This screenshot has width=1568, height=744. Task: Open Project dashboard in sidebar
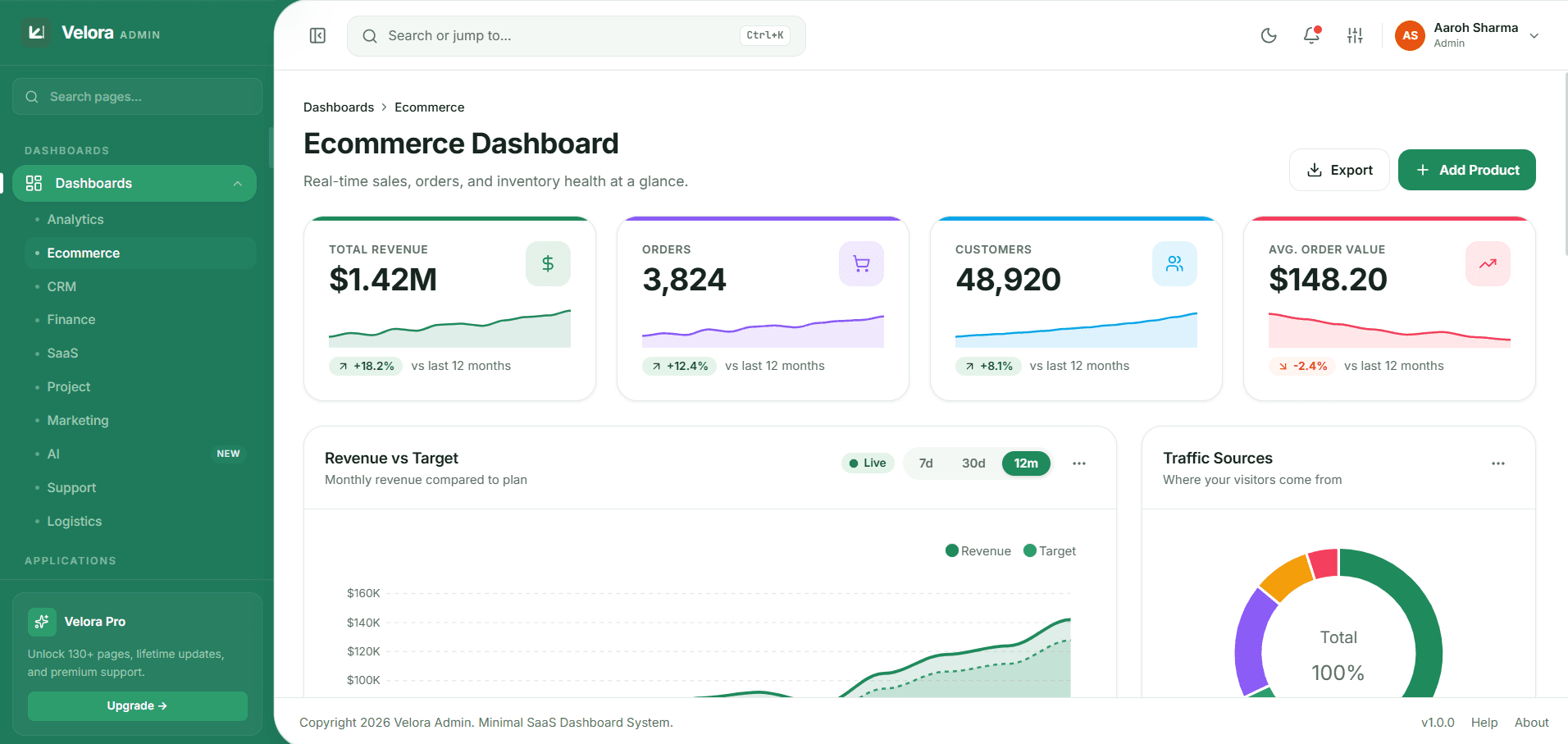pyautogui.click(x=140, y=386)
